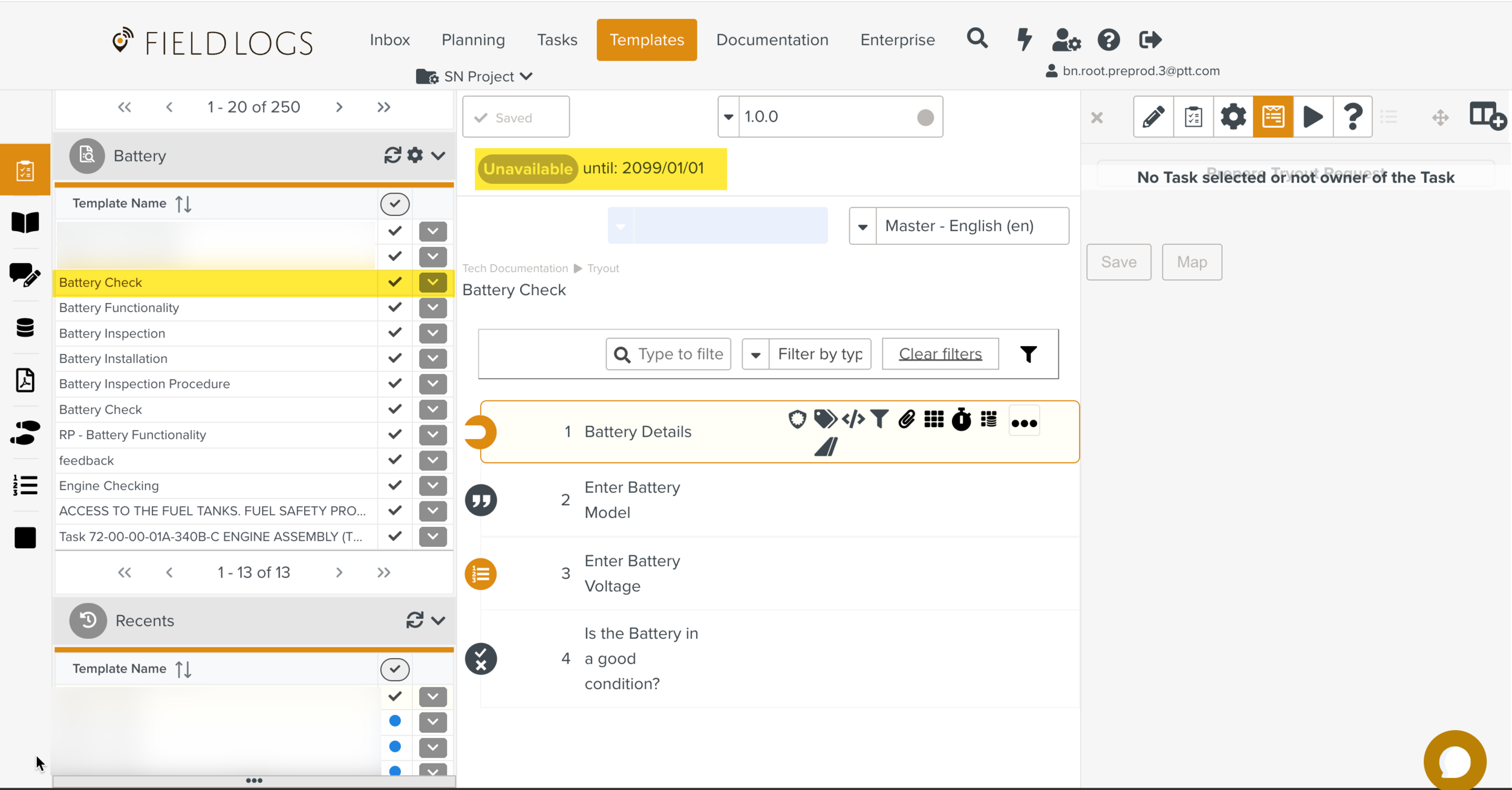Screen dimensions: 1512x790
Task: Open the Documentation menu
Action: point(772,40)
